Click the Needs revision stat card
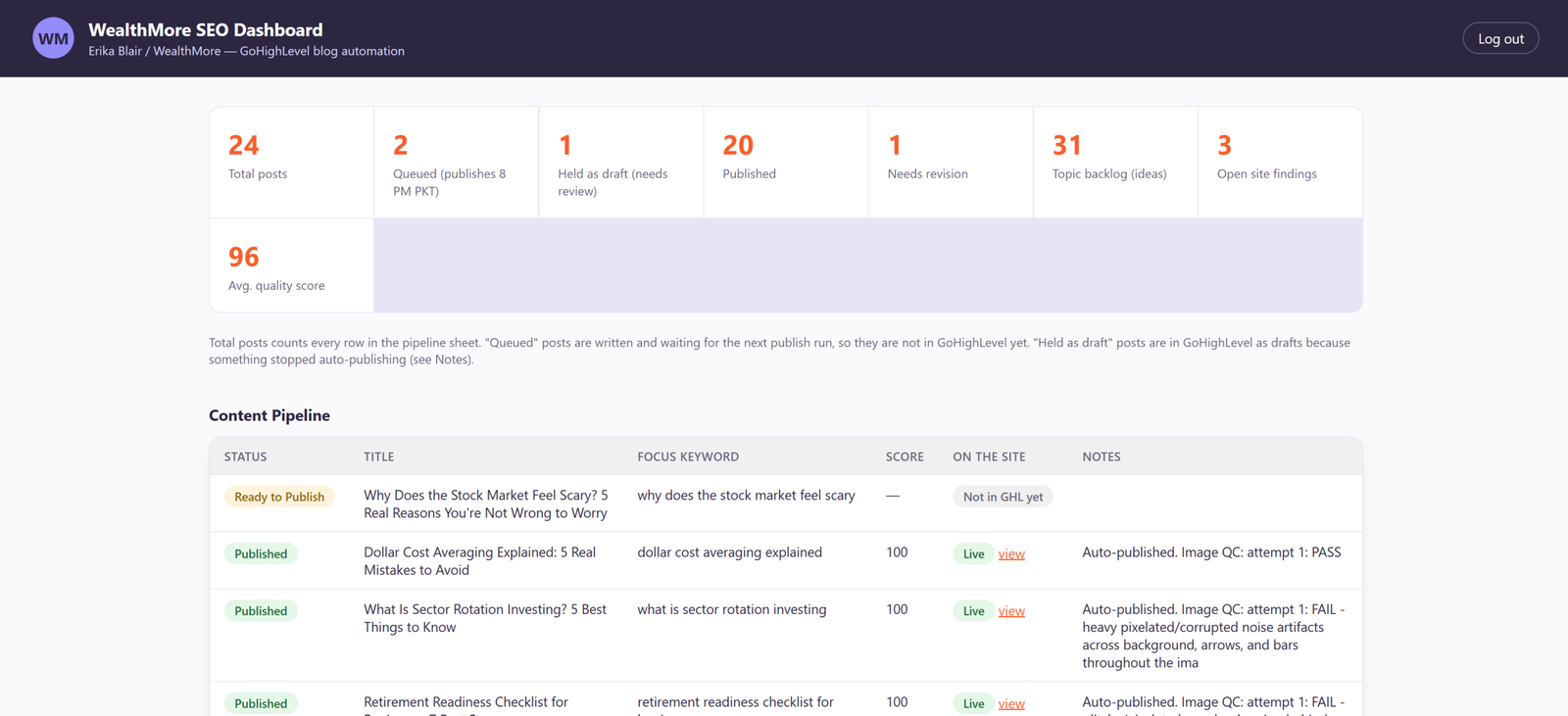Screen dimensions: 1568x716 pyautogui.click(x=951, y=163)
